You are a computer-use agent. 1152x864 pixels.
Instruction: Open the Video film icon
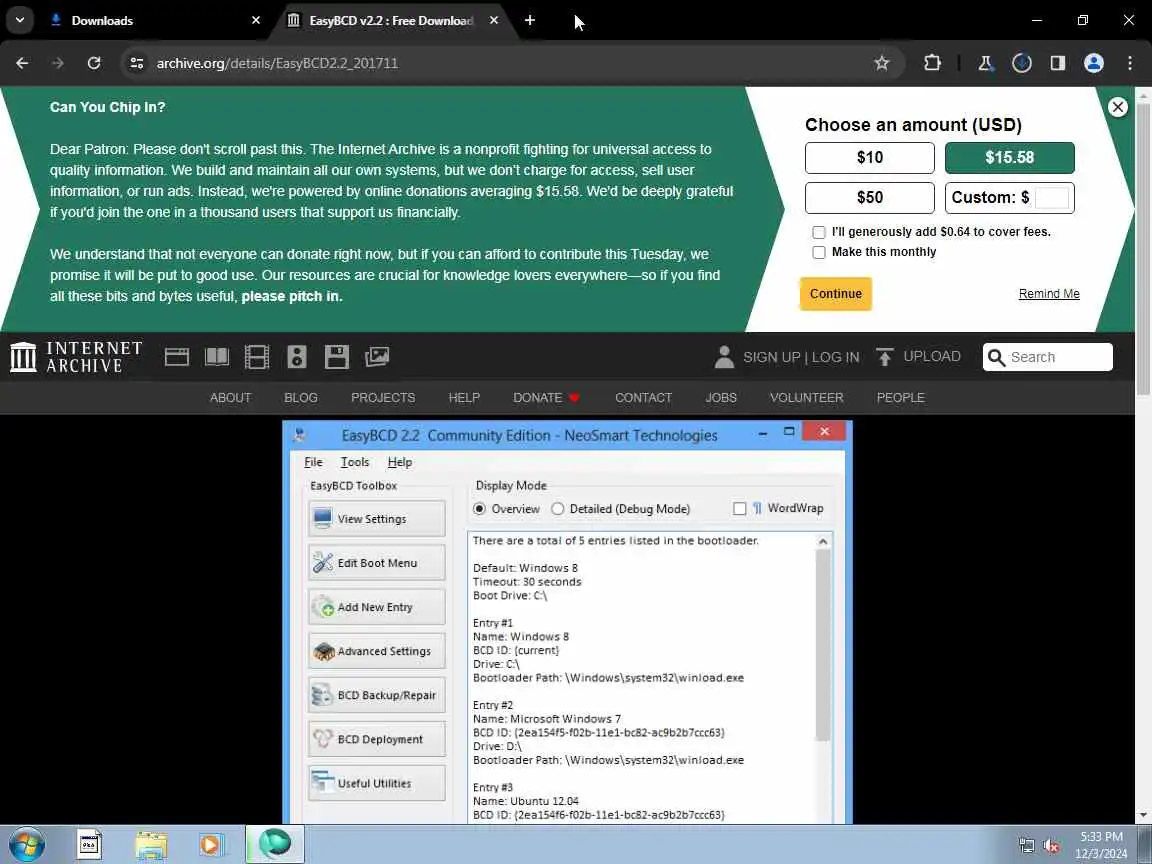tap(256, 357)
